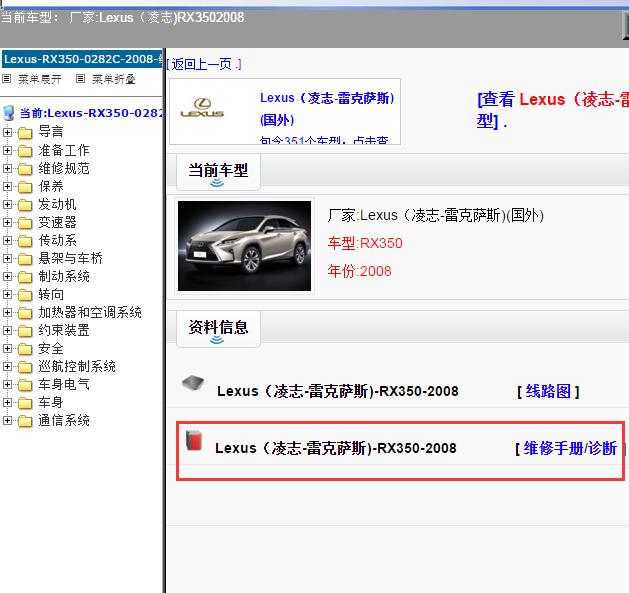The height and width of the screenshot is (593, 629).
Task: Expand the 安全 tree node
Action: (7, 348)
